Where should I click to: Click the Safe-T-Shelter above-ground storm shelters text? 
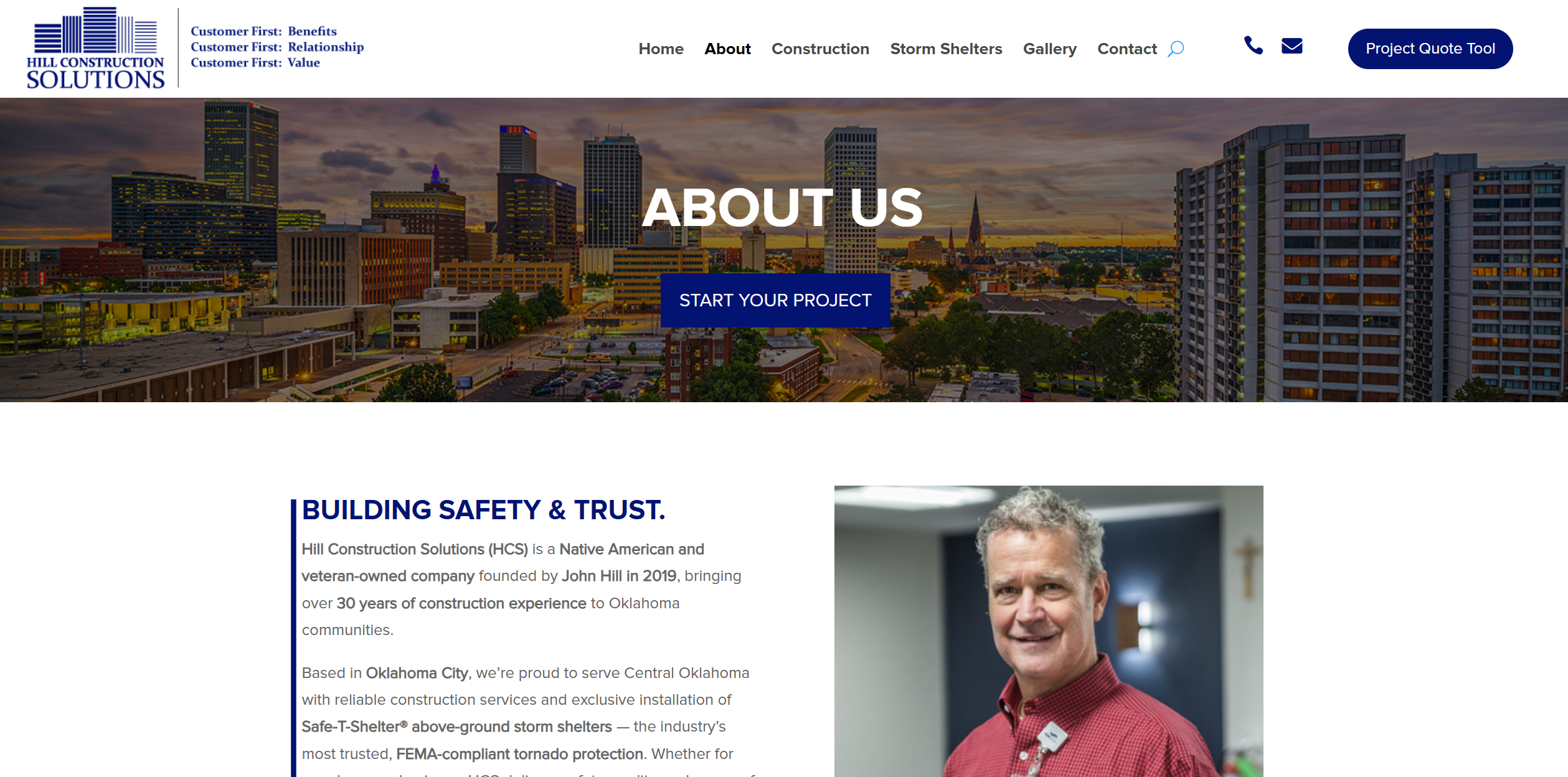(x=456, y=727)
